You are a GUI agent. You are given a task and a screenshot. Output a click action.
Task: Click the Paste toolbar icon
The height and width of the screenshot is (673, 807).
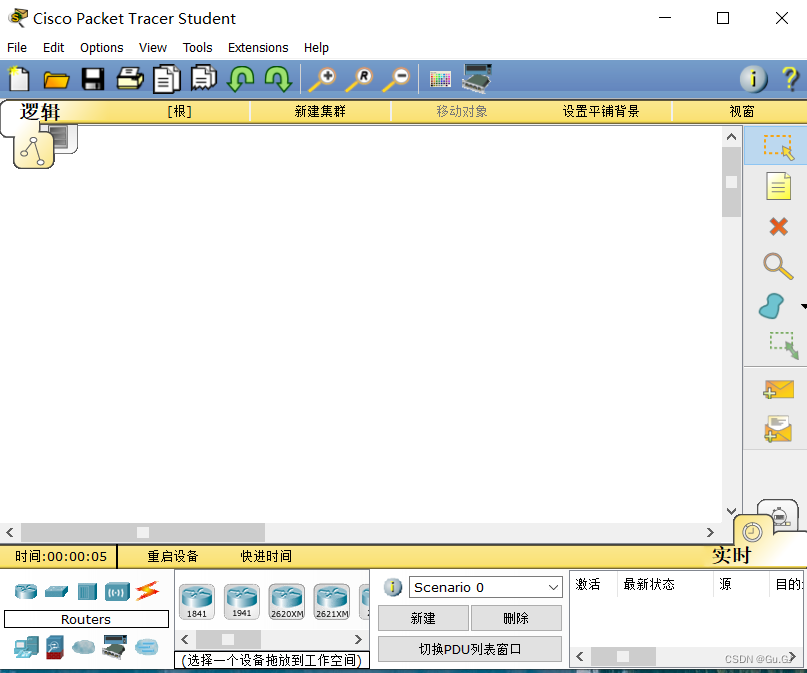(x=204, y=78)
